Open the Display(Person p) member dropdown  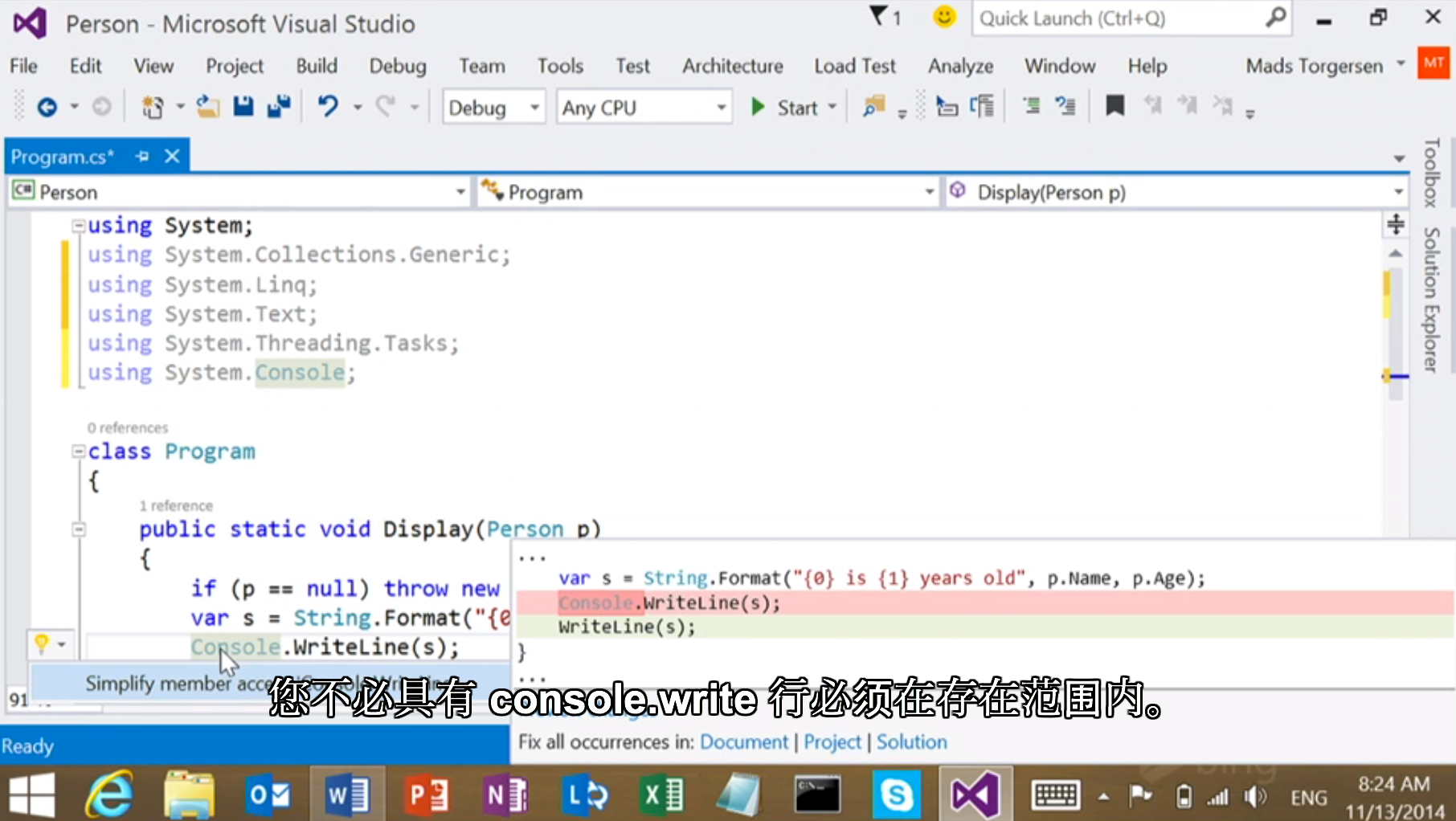click(1176, 192)
